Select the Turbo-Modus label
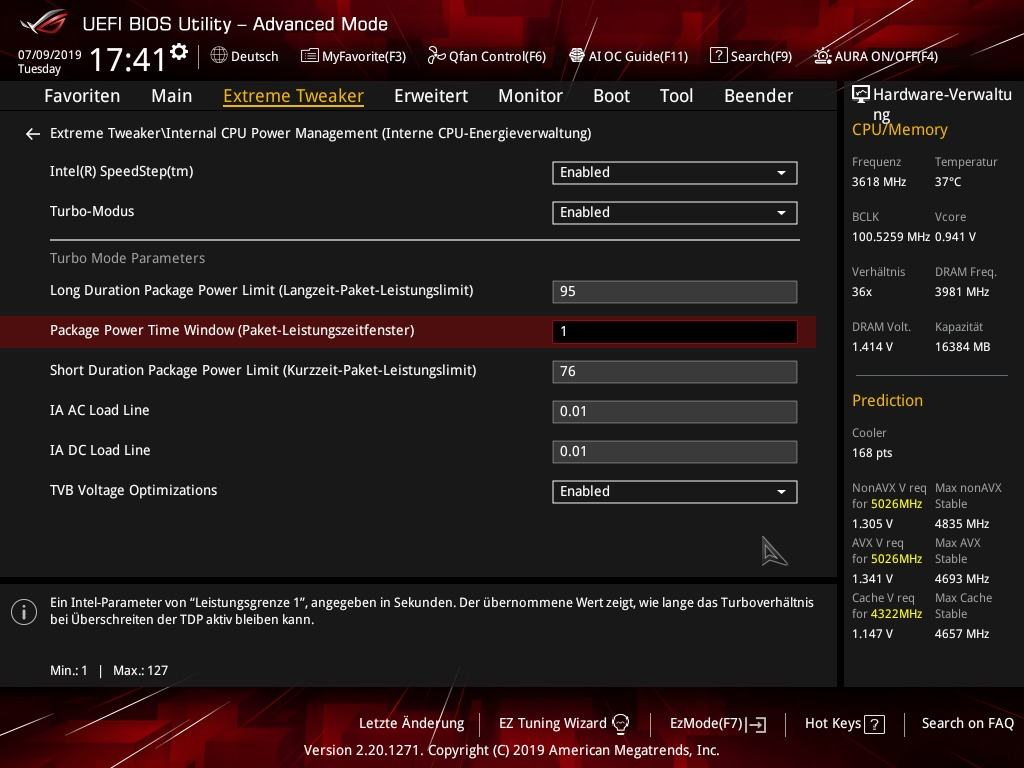1024x768 pixels. (92, 212)
